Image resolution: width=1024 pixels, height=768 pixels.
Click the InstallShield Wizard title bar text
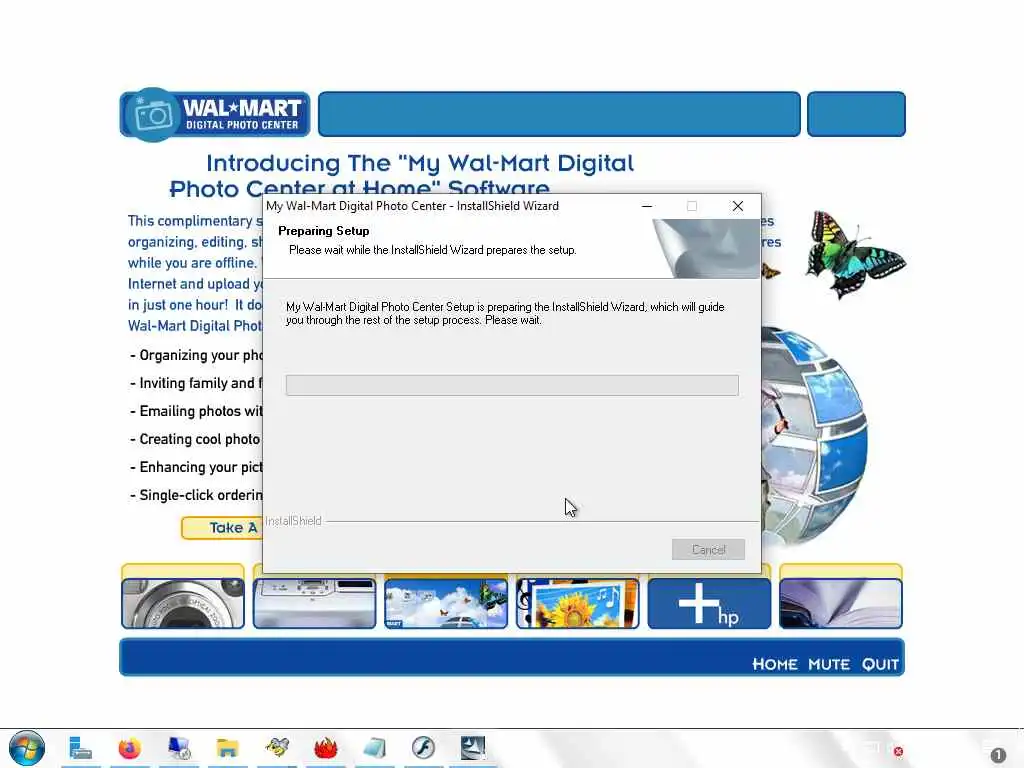(412, 206)
